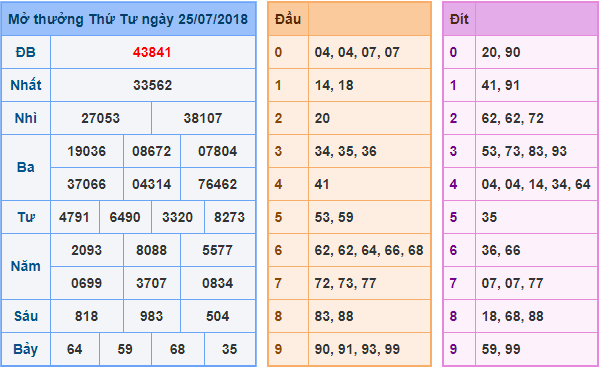
Task: Select Đầu row 4 value "41"
Action: pyautogui.click(x=322, y=184)
